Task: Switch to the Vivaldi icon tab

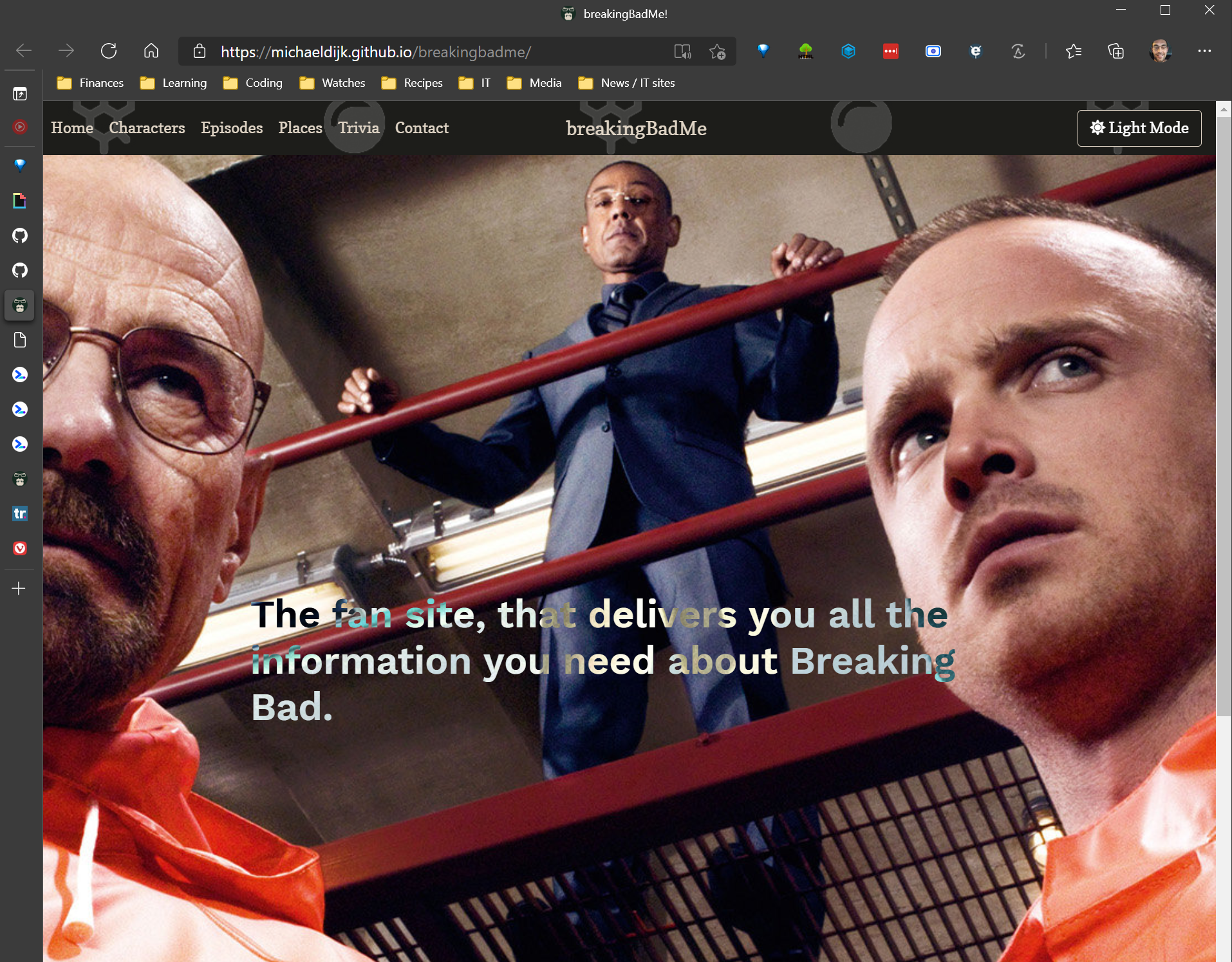Action: (x=20, y=548)
